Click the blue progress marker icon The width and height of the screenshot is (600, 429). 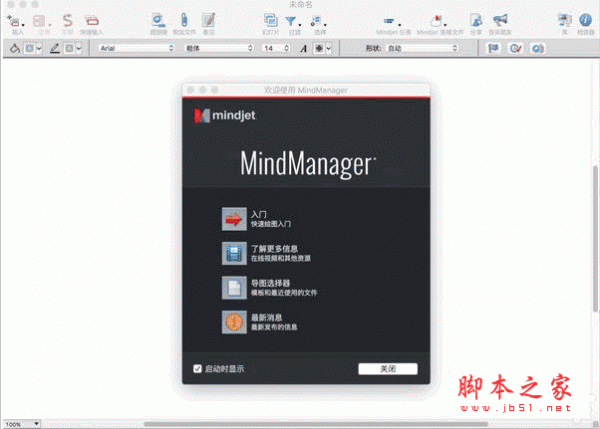(538, 48)
